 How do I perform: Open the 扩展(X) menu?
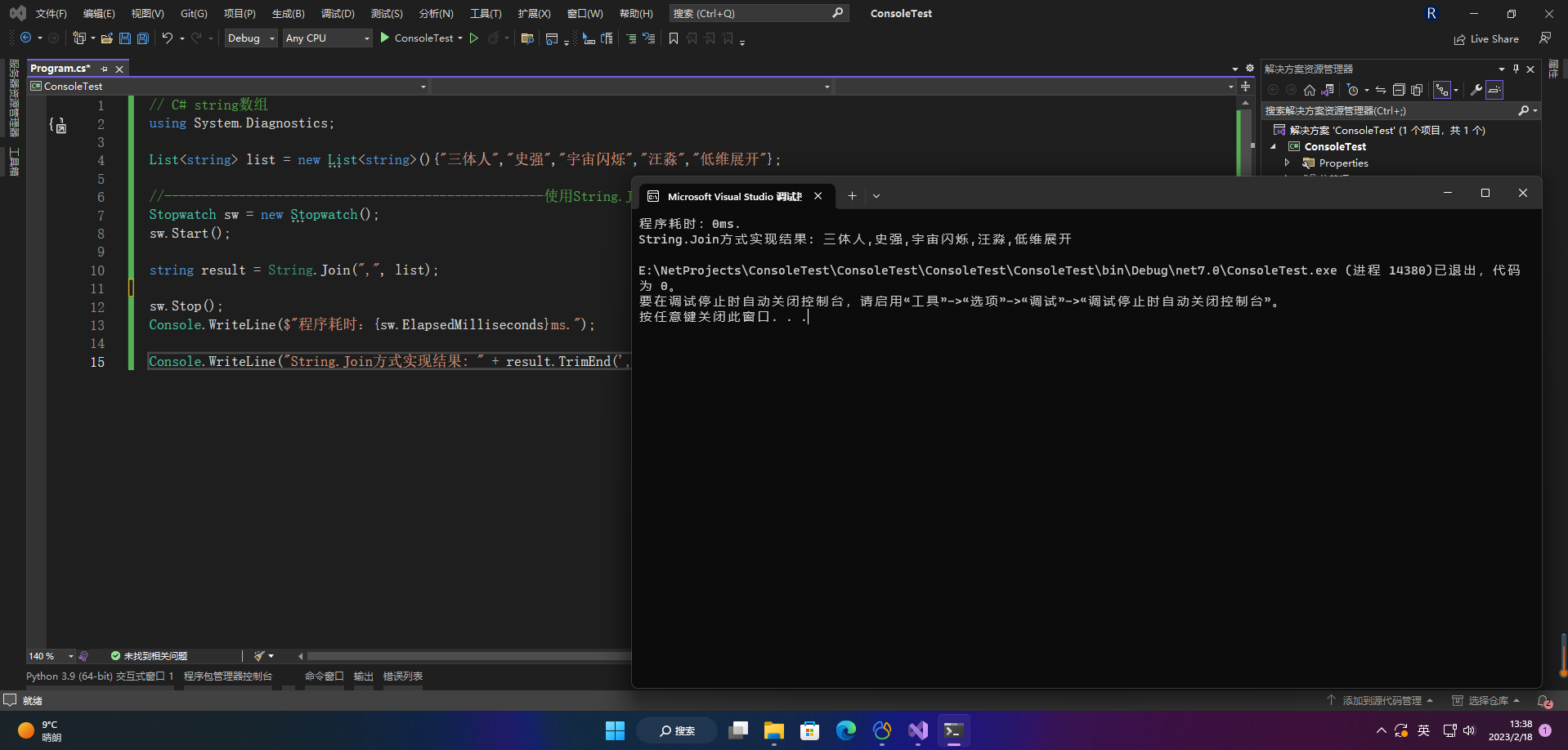point(534,14)
